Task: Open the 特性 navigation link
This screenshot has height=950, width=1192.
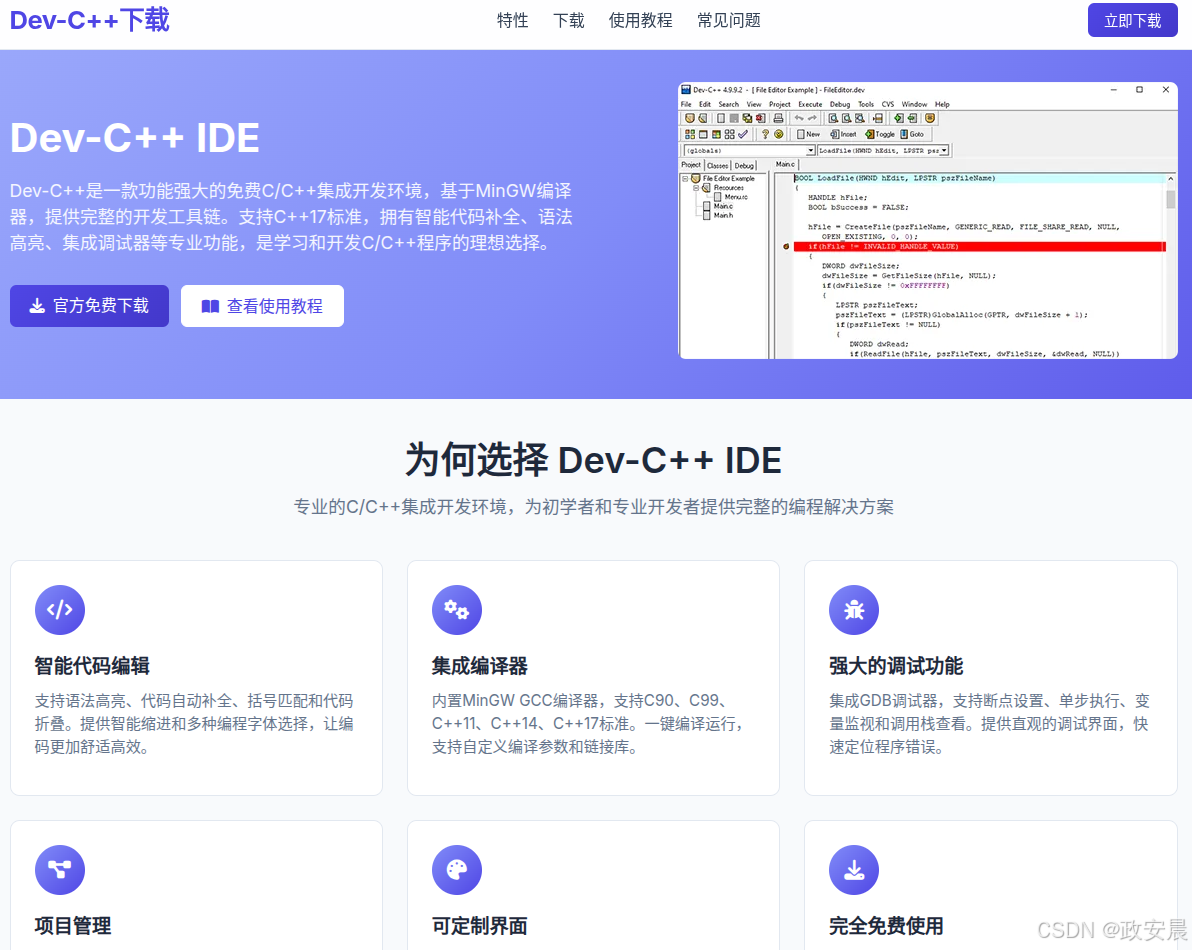Action: pyautogui.click(x=512, y=21)
